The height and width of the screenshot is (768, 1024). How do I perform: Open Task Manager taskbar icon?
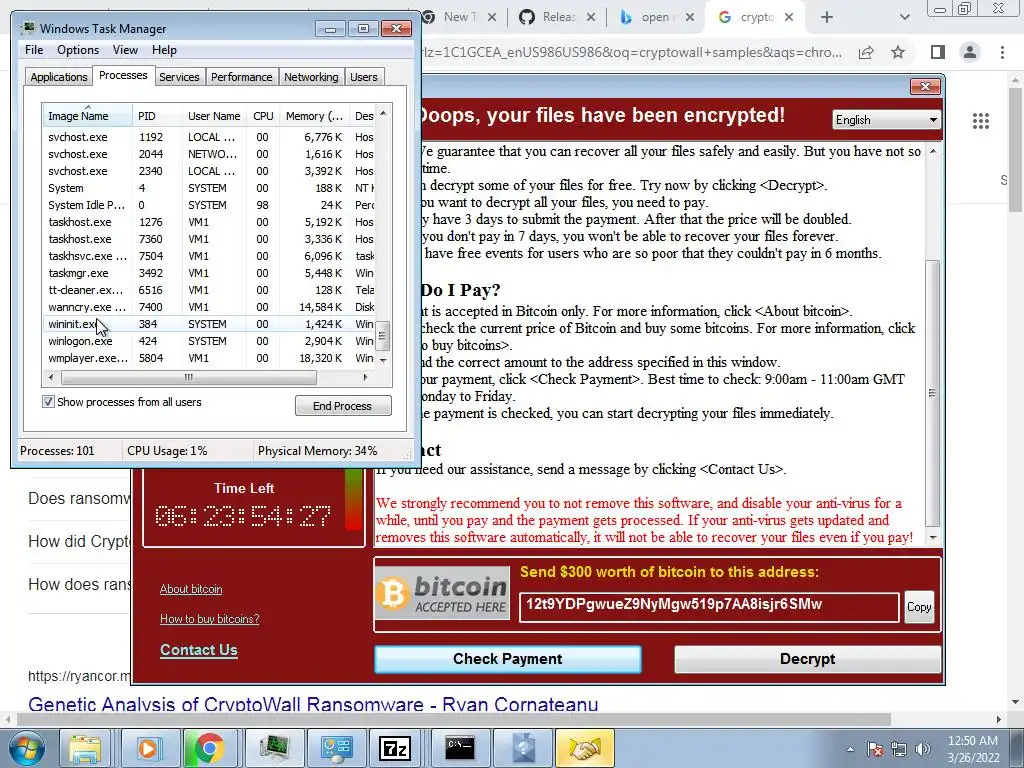click(274, 748)
